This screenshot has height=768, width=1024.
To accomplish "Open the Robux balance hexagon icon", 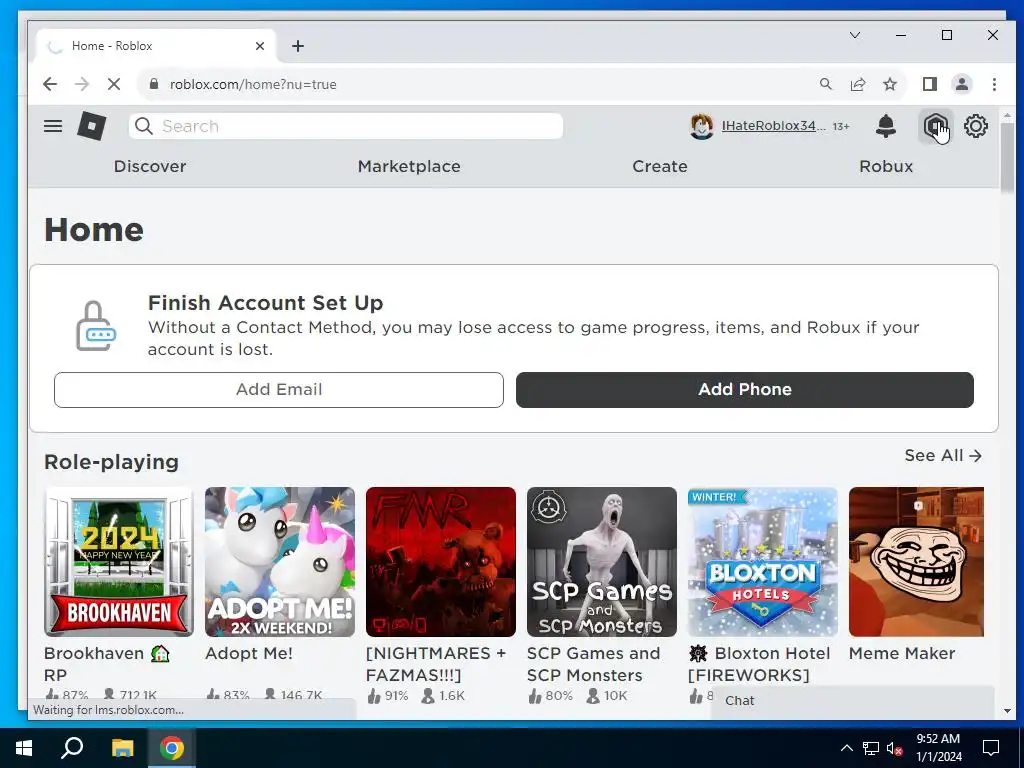I will coord(935,125).
